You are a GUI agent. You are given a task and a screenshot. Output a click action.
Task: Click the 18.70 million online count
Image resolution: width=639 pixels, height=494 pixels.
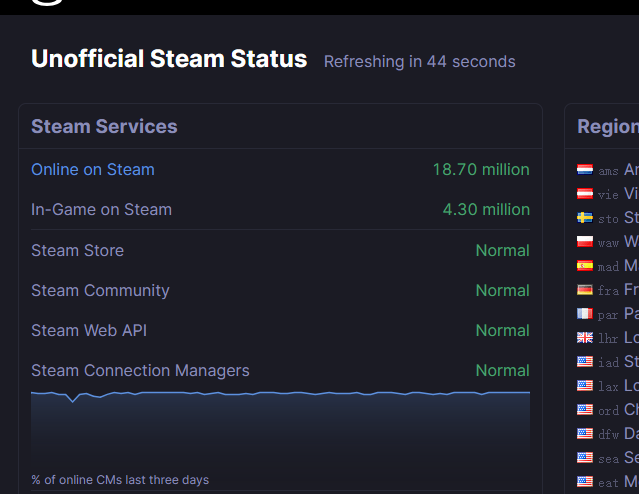481,170
